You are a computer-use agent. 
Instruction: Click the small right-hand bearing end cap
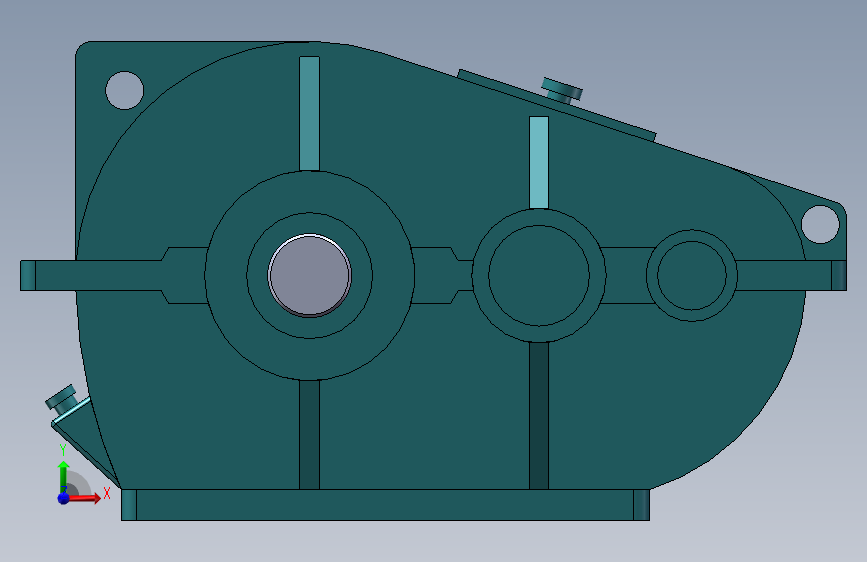pos(691,275)
